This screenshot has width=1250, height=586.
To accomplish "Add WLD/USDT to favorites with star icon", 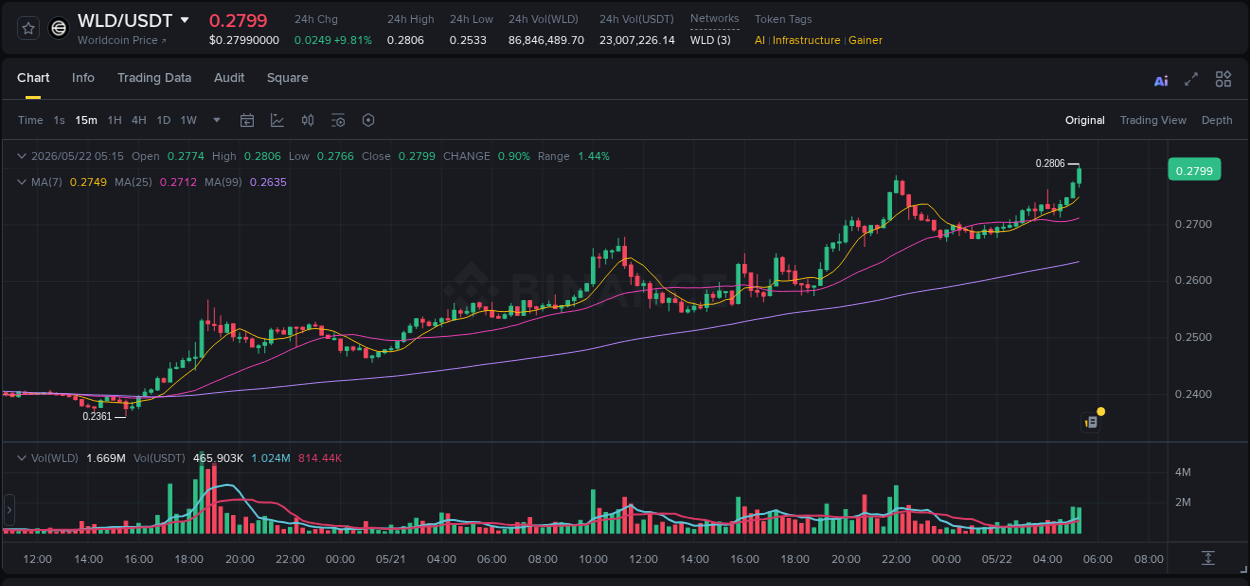I will coord(29,28).
